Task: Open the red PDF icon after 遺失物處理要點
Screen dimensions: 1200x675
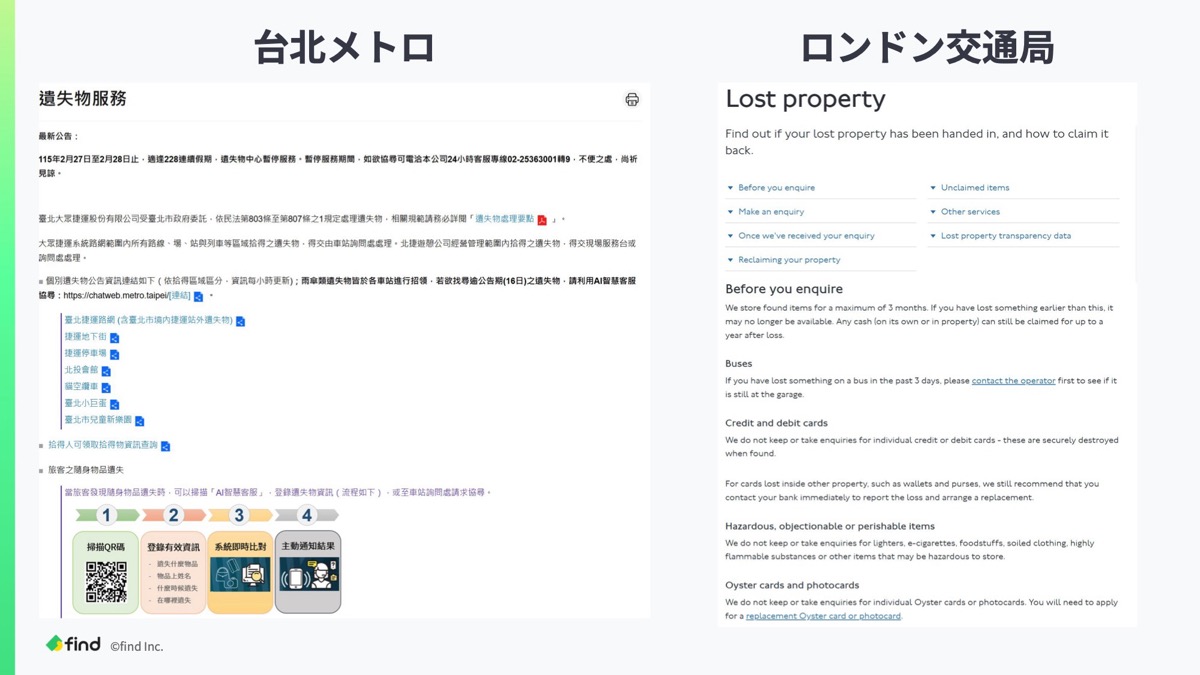Action: [x=542, y=220]
